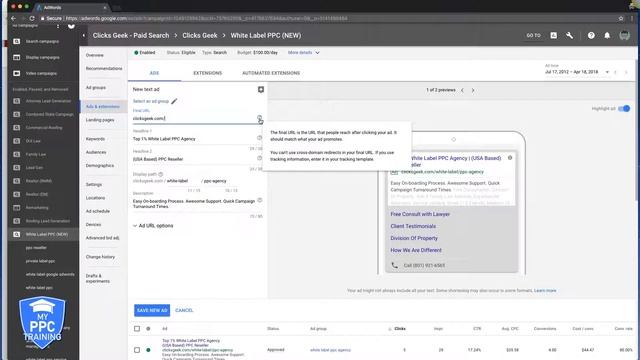Switch to the ADS tab
The height and width of the screenshot is (360, 640).
tap(154, 73)
